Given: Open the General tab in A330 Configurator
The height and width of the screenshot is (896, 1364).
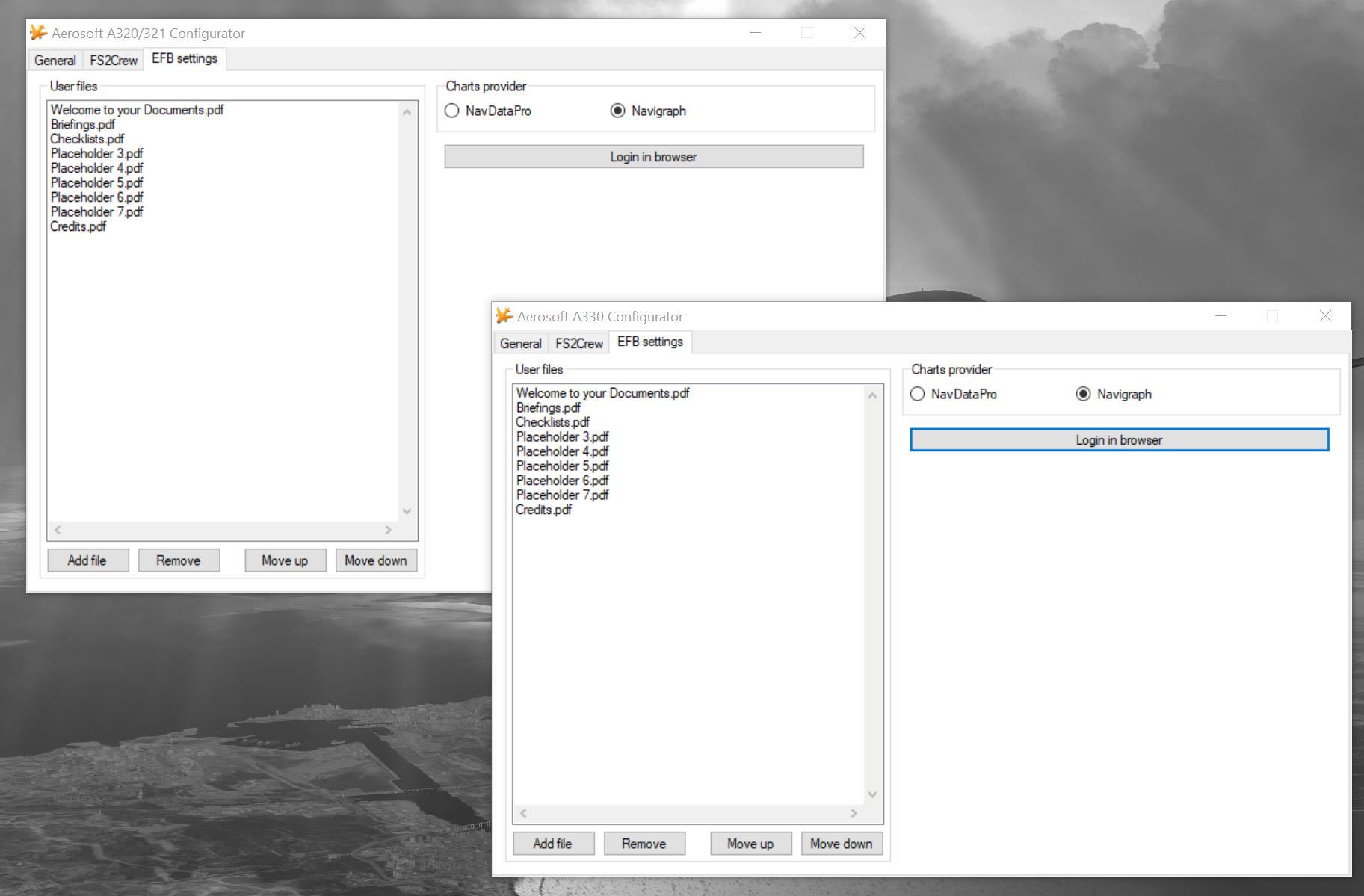Looking at the screenshot, I should 520,343.
